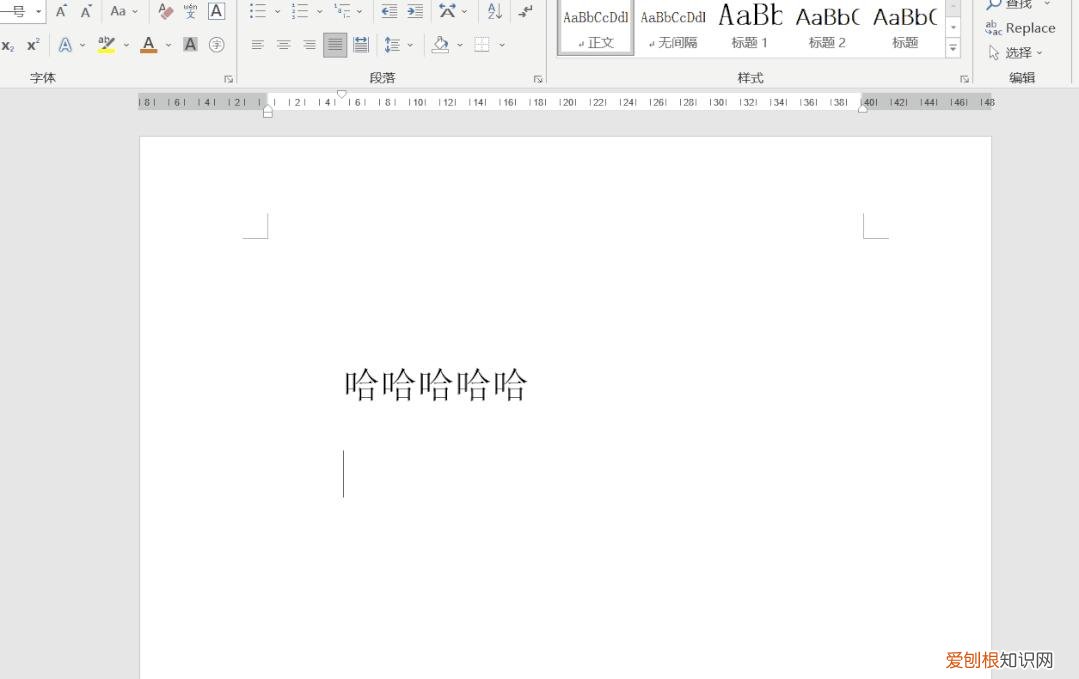Click the enclosed character icon
Image resolution: width=1079 pixels, height=679 pixels.
(x=216, y=45)
